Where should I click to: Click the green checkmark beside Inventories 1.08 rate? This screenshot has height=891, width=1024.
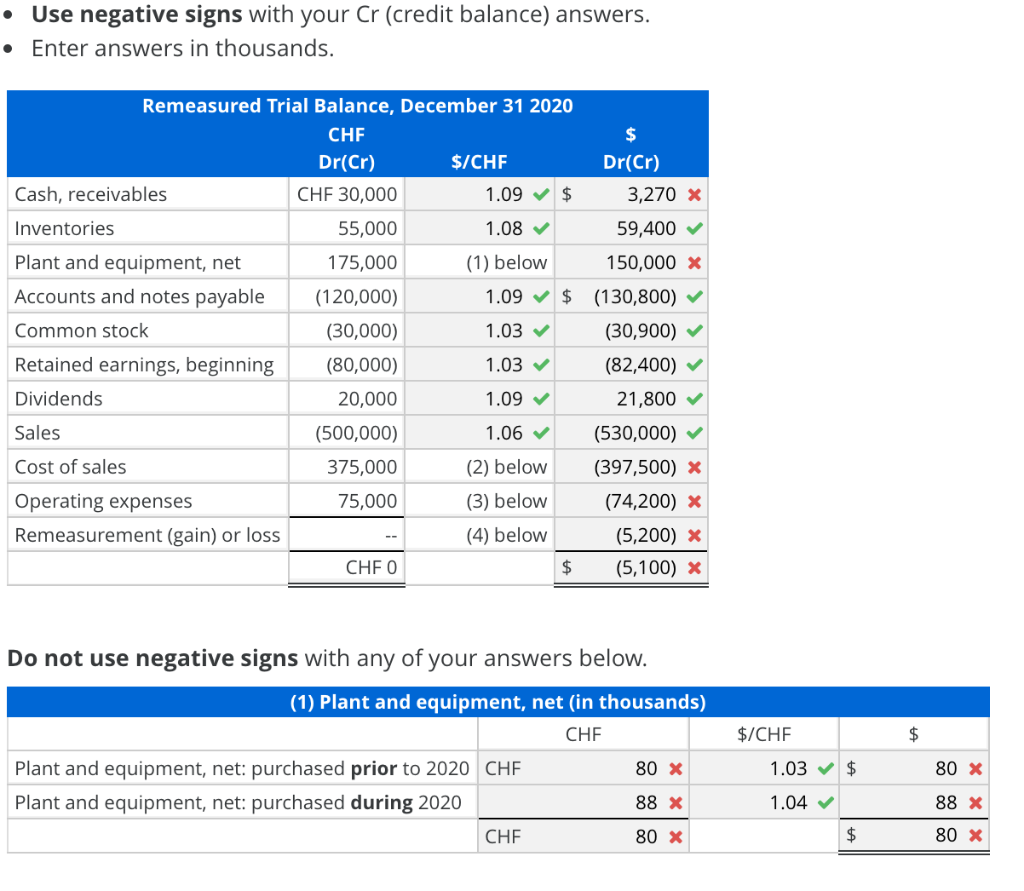click(540, 228)
